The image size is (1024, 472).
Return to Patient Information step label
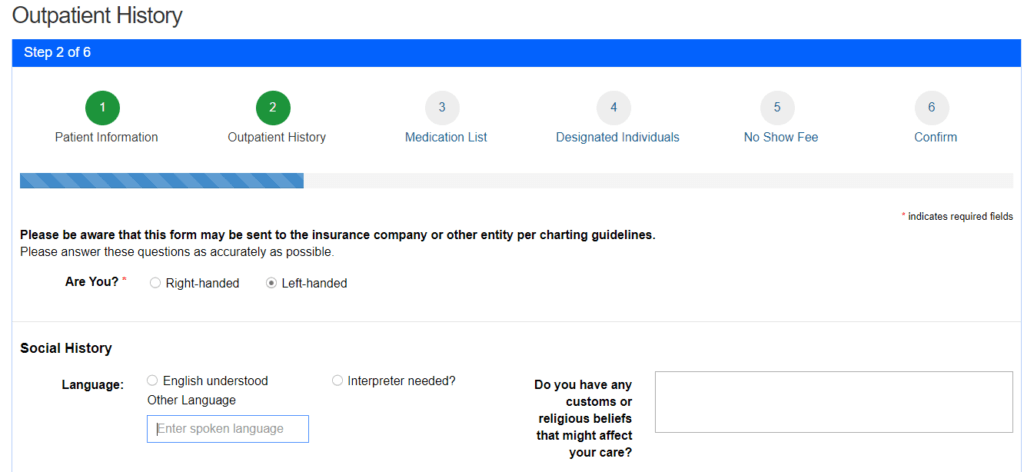coord(106,138)
